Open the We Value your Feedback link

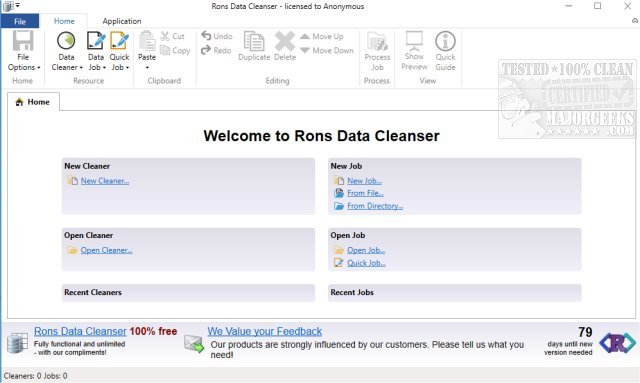point(264,331)
